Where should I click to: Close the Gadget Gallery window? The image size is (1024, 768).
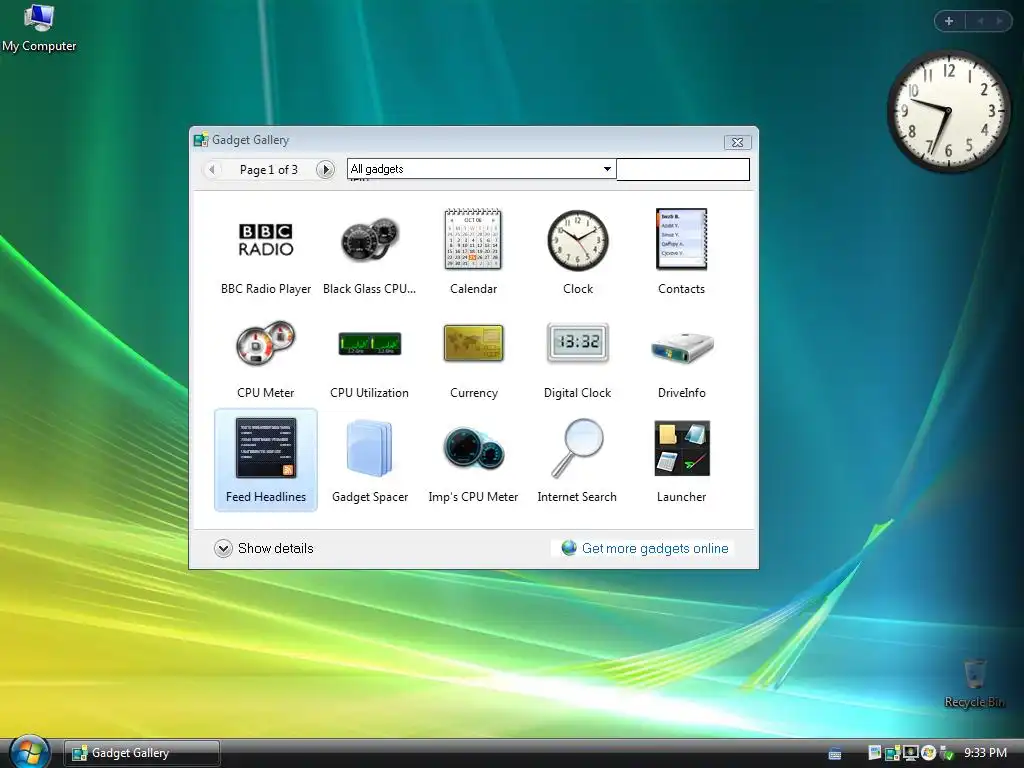tap(737, 142)
